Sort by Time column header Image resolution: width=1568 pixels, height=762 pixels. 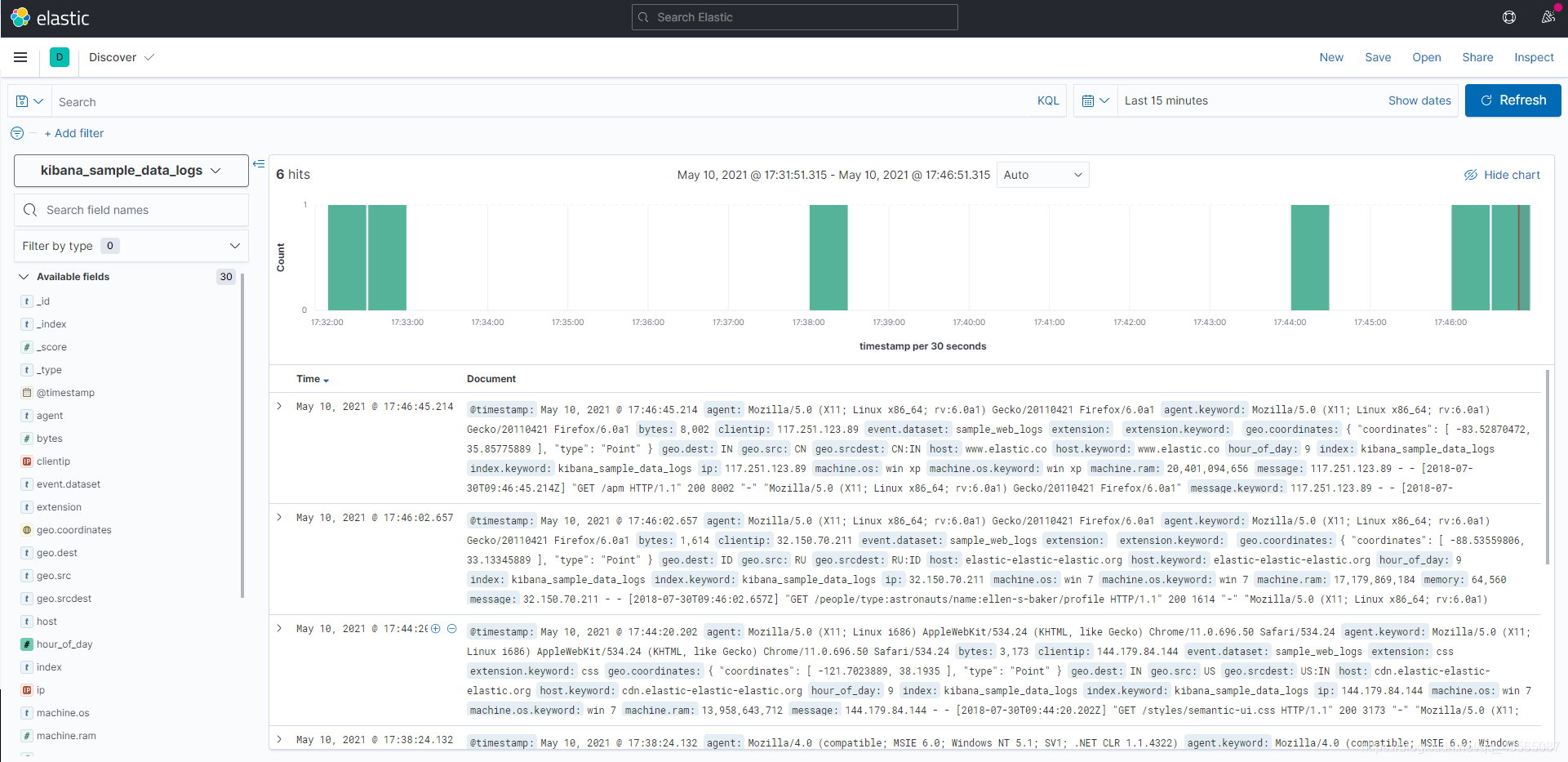click(x=313, y=379)
